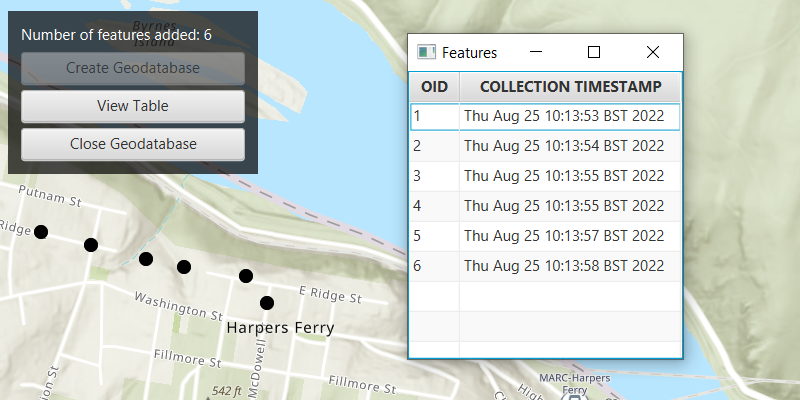Click the Putnam St map label
Image resolution: width=800 pixels, height=400 pixels.
(49, 196)
